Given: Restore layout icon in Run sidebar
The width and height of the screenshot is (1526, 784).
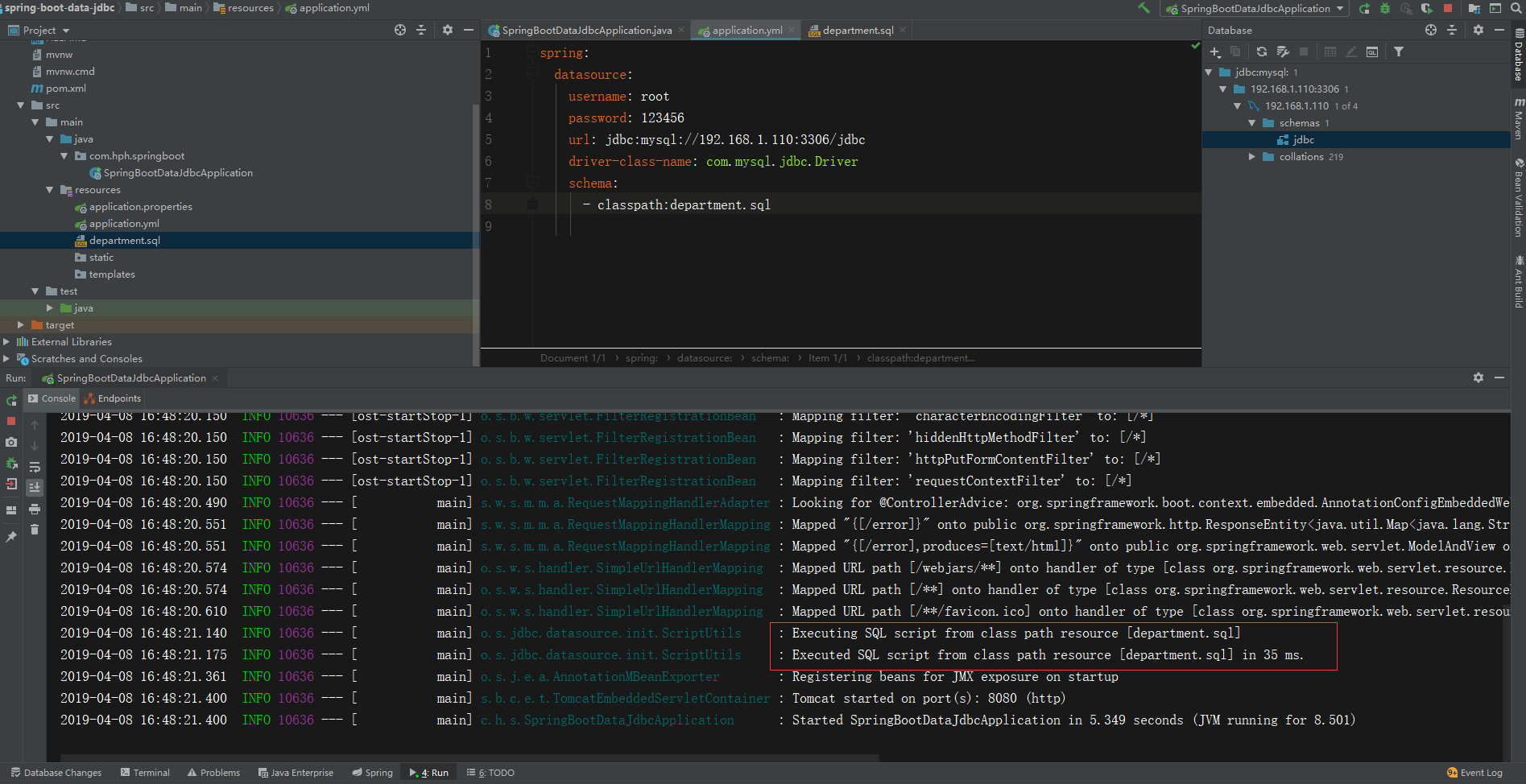Looking at the screenshot, I should 11,510.
